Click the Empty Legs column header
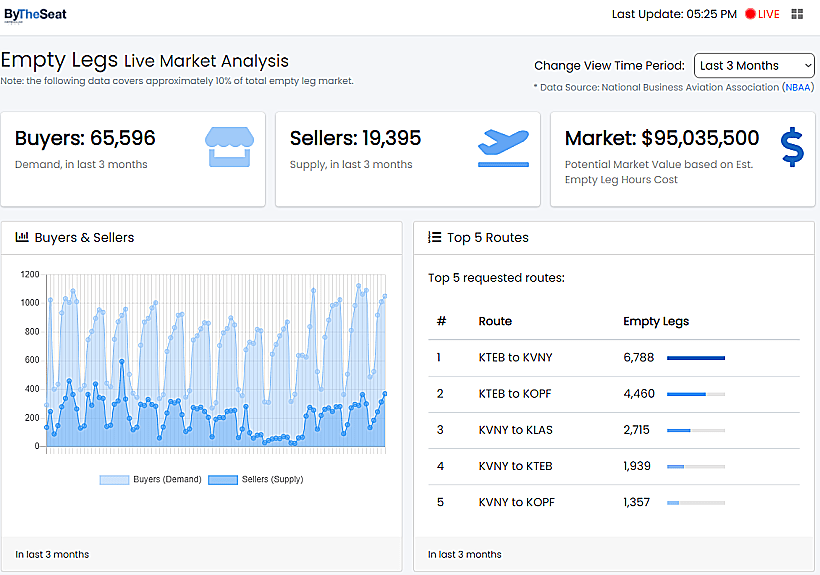 (655, 321)
